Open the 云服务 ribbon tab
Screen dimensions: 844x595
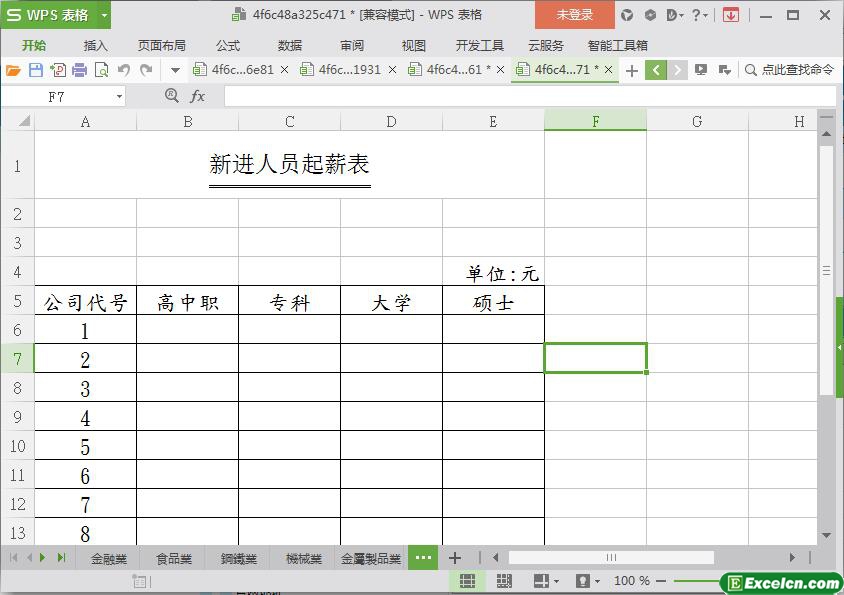click(x=546, y=46)
